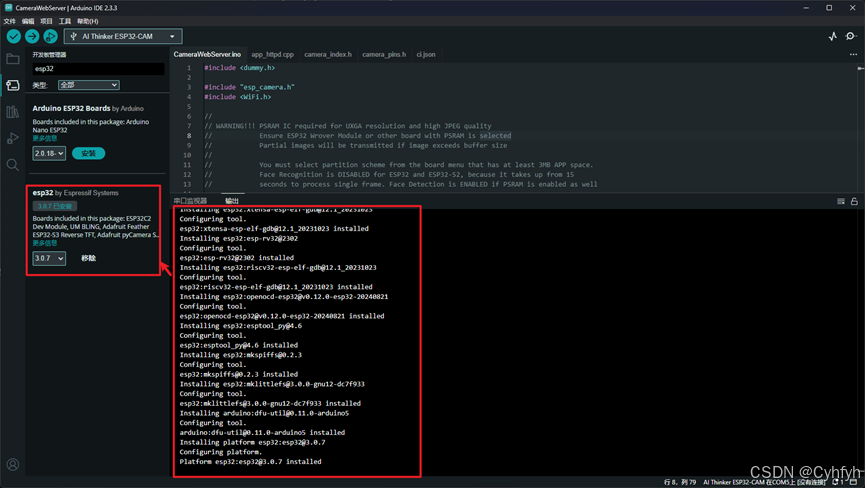Click output line Platform esp32:esp32@3.0.7 installed
865x488 pixels.
250,462
